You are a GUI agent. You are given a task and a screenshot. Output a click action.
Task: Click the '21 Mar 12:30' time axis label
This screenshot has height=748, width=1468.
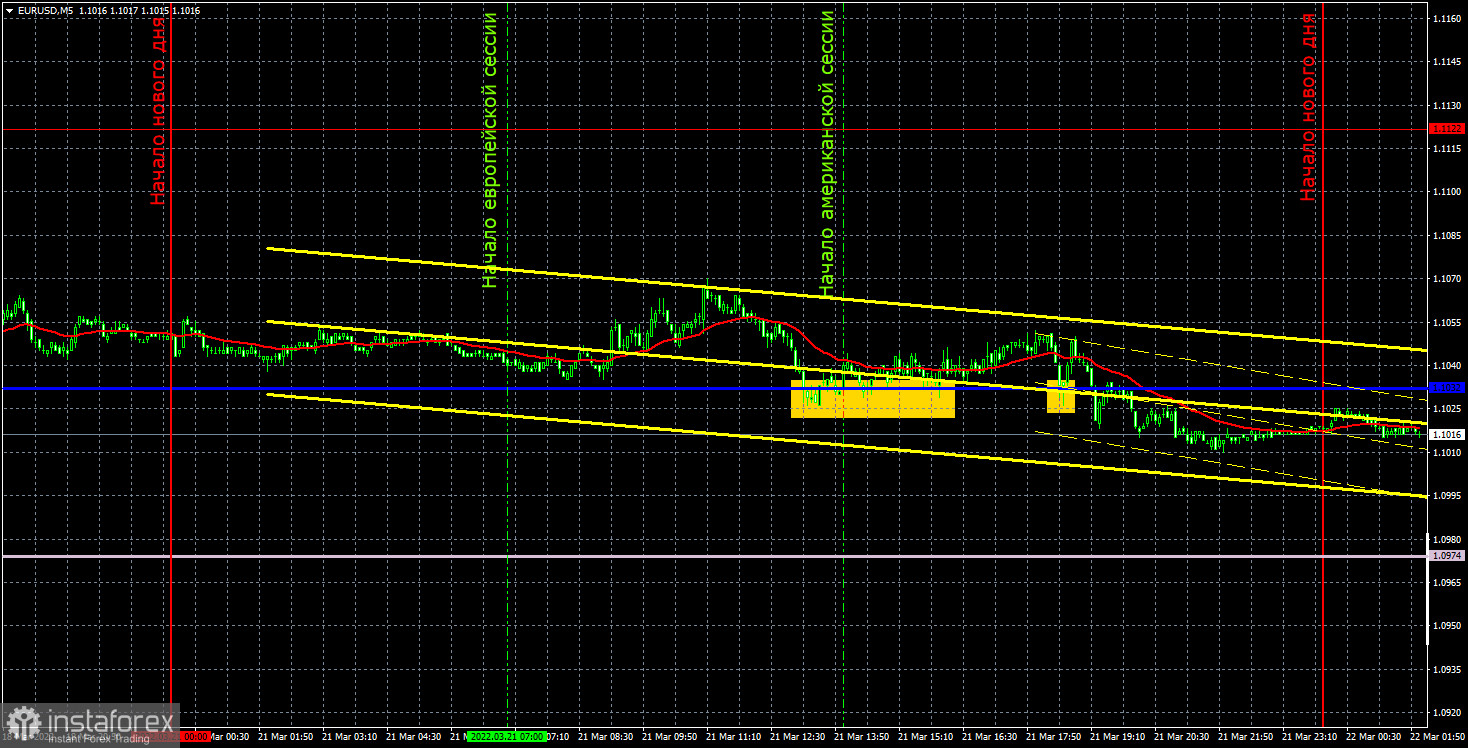[x=797, y=736]
